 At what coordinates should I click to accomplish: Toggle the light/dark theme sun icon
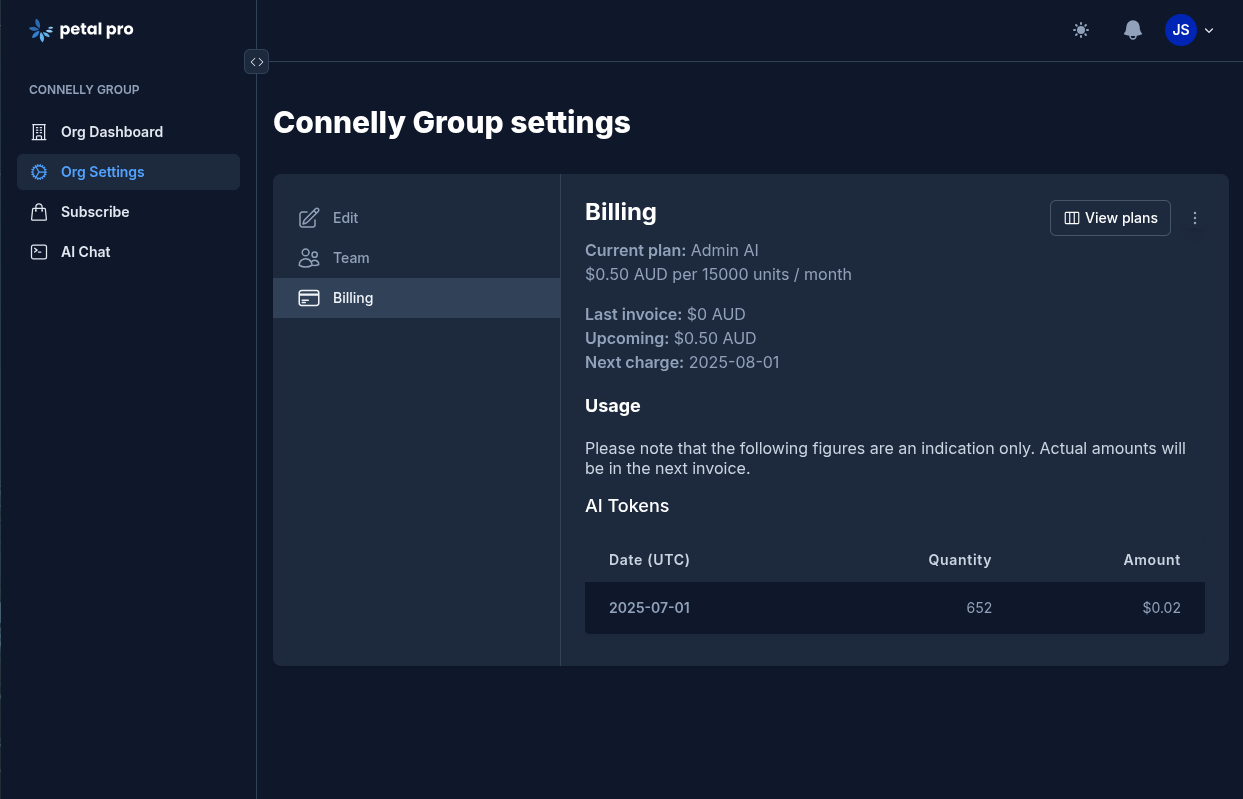1081,30
